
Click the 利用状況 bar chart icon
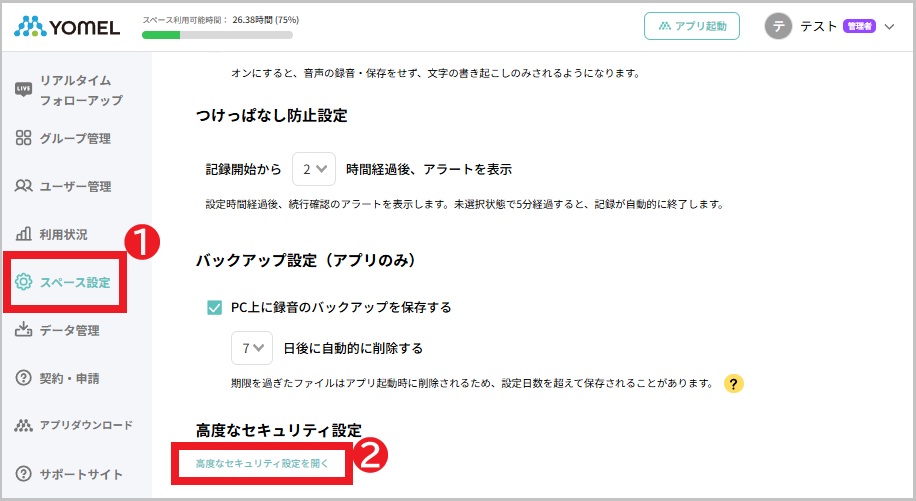24,234
